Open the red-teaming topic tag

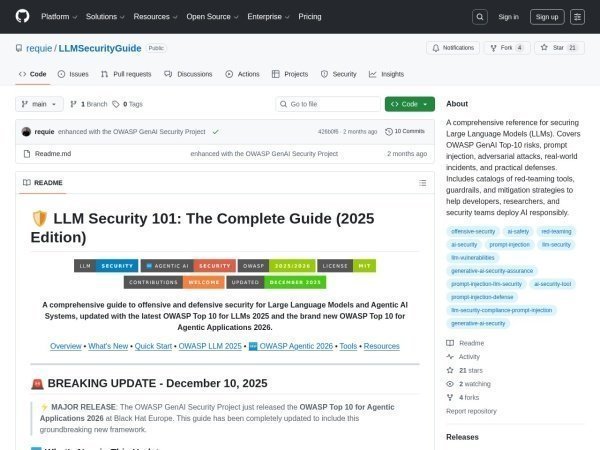556,232
